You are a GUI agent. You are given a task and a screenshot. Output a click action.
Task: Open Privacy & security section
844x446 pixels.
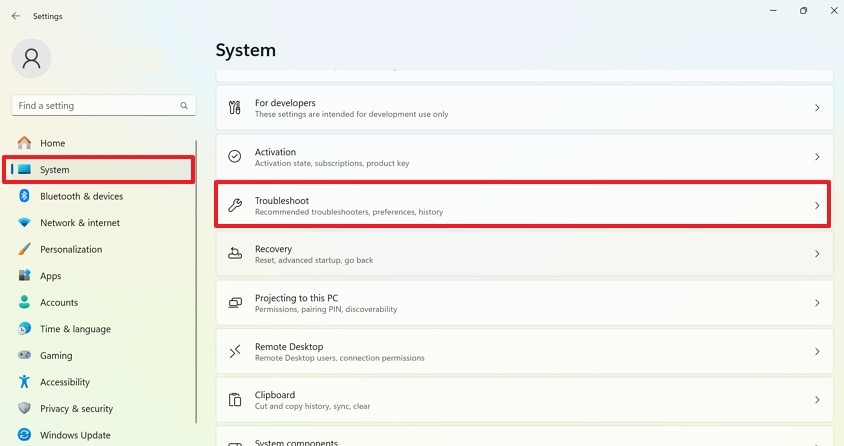point(100,408)
